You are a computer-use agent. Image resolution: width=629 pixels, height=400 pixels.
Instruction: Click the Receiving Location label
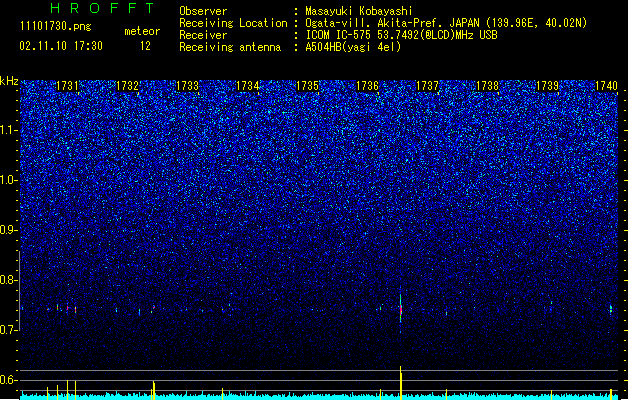click(233, 23)
